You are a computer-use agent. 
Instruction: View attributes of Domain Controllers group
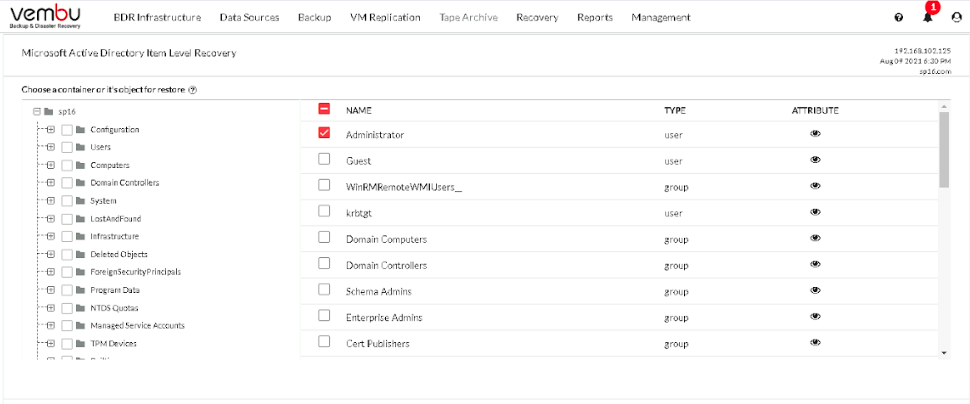click(x=815, y=264)
